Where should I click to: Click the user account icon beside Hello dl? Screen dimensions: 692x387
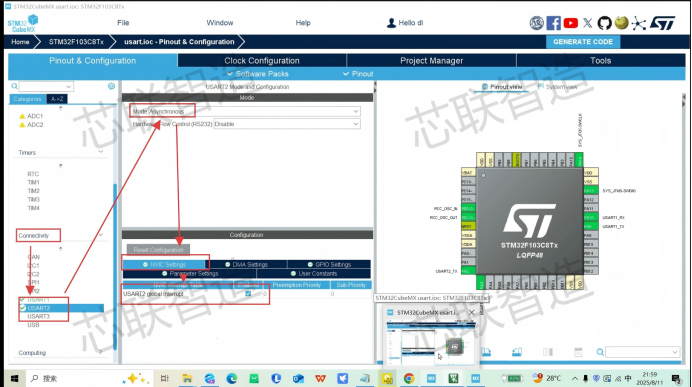click(x=391, y=23)
